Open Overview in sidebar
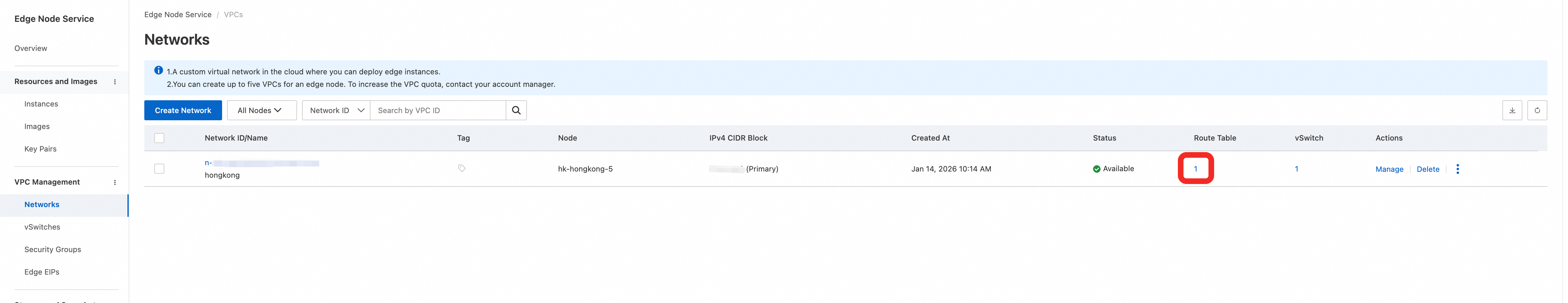The height and width of the screenshot is (303, 1568). pyautogui.click(x=31, y=48)
